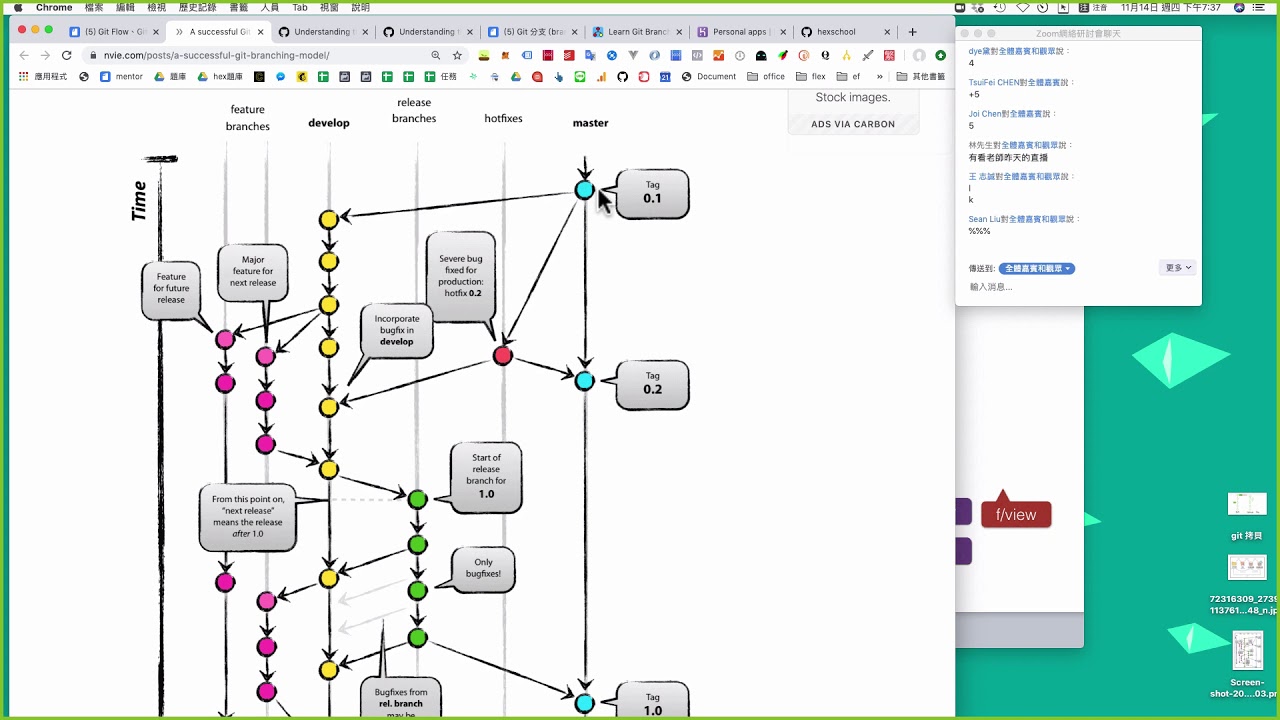Go back to the previous page

(x=24, y=55)
